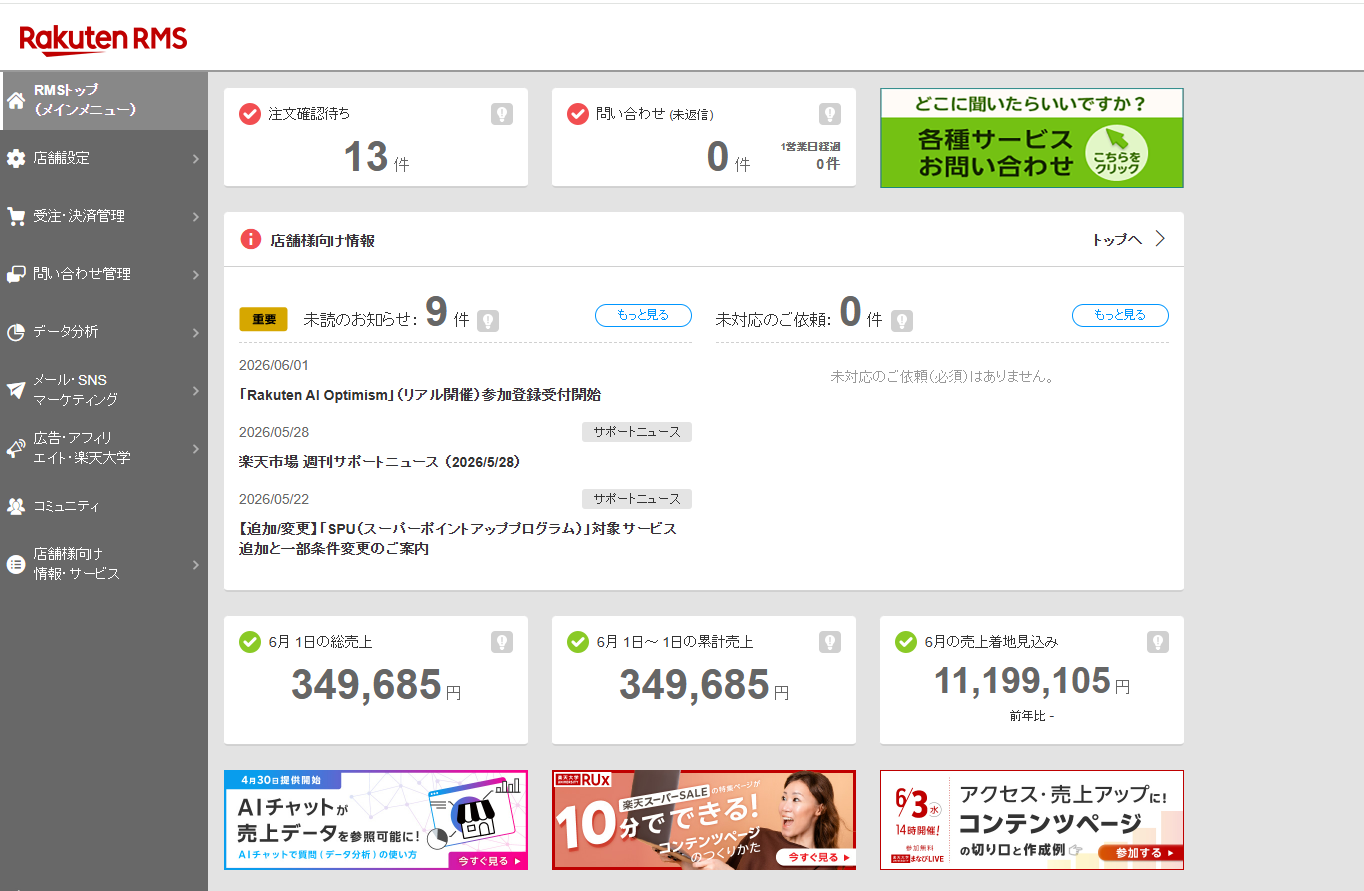This screenshot has height=891, width=1364.
Task: Expand the データ分析 submenu arrow
Action: pyautogui.click(x=195, y=333)
